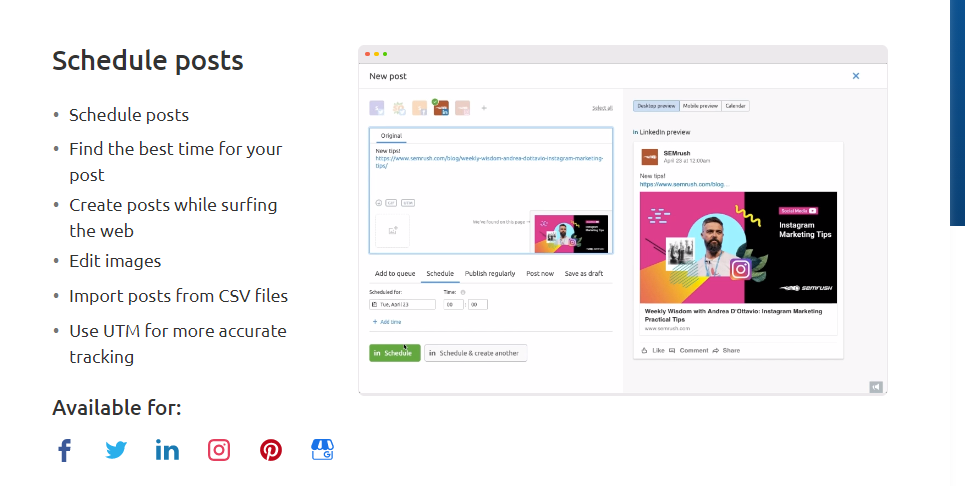Screen dimensions: 965x486
Task: Click the SEMrush profile logo in preview
Action: (649, 157)
